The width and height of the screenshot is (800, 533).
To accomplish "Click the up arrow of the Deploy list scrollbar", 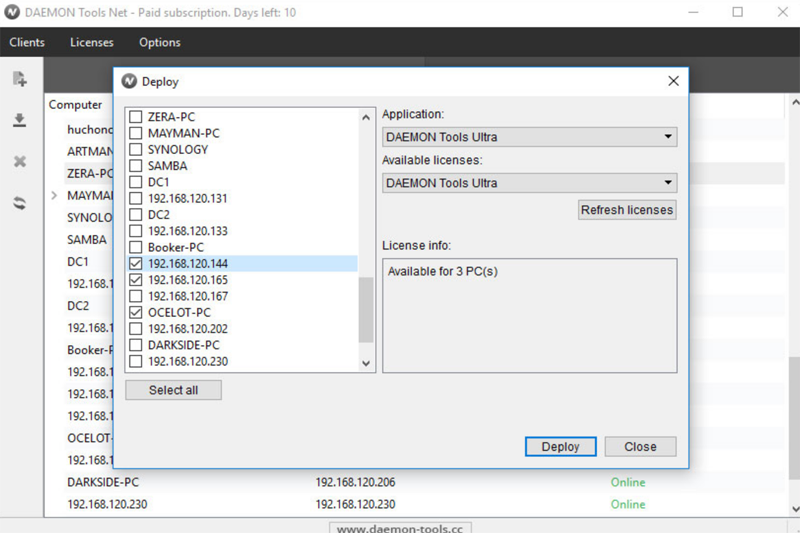I will click(x=366, y=117).
